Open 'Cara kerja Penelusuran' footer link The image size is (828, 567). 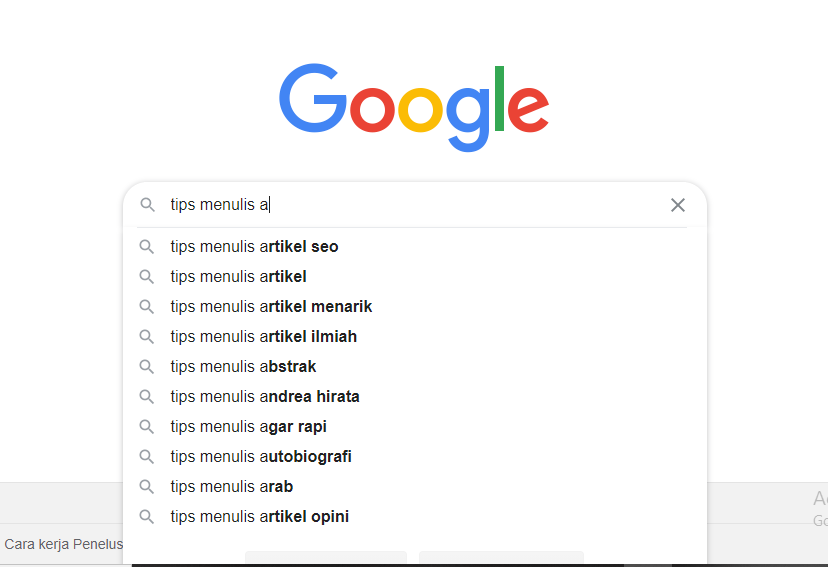point(63,544)
